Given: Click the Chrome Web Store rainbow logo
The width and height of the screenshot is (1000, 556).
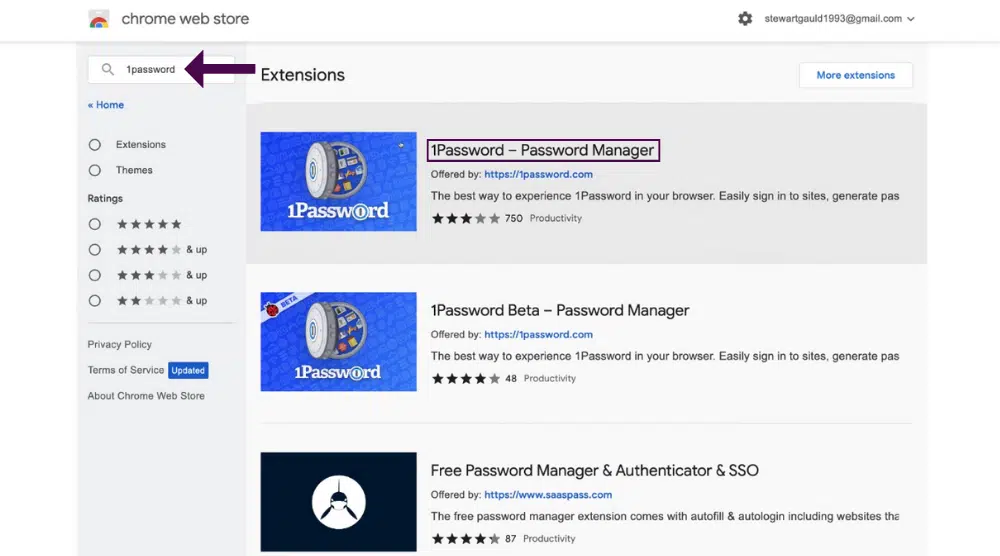Looking at the screenshot, I should [99, 19].
